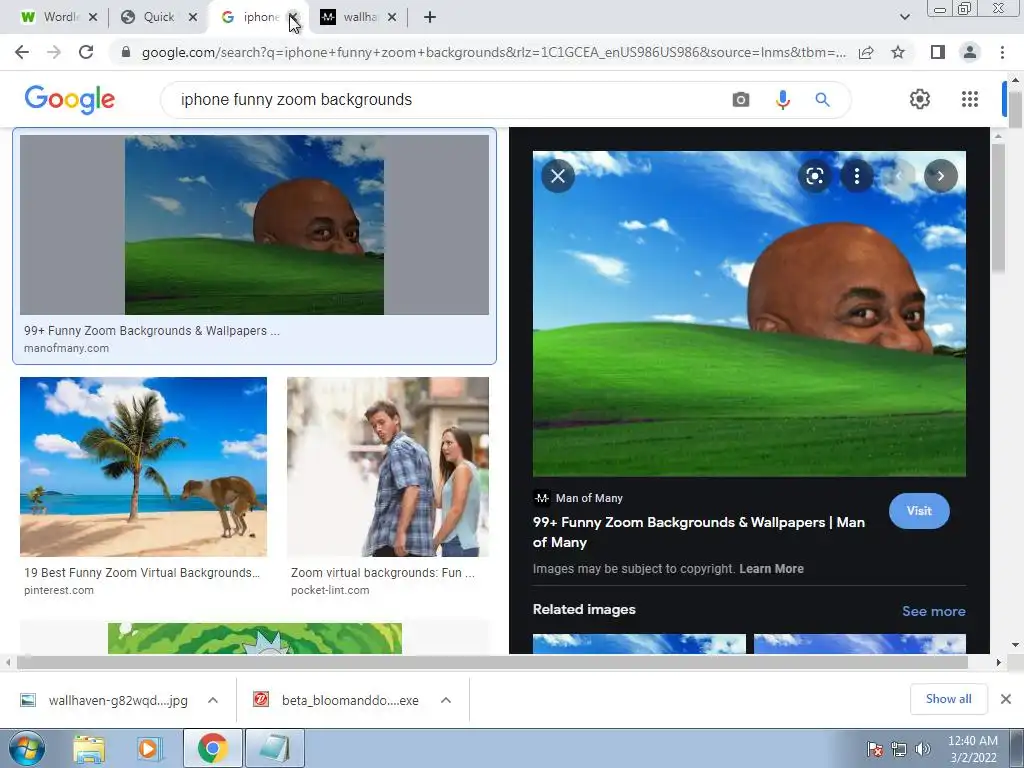This screenshot has width=1024, height=768.
Task: Open the distracted boyfriend thumbnail
Action: [x=388, y=466]
